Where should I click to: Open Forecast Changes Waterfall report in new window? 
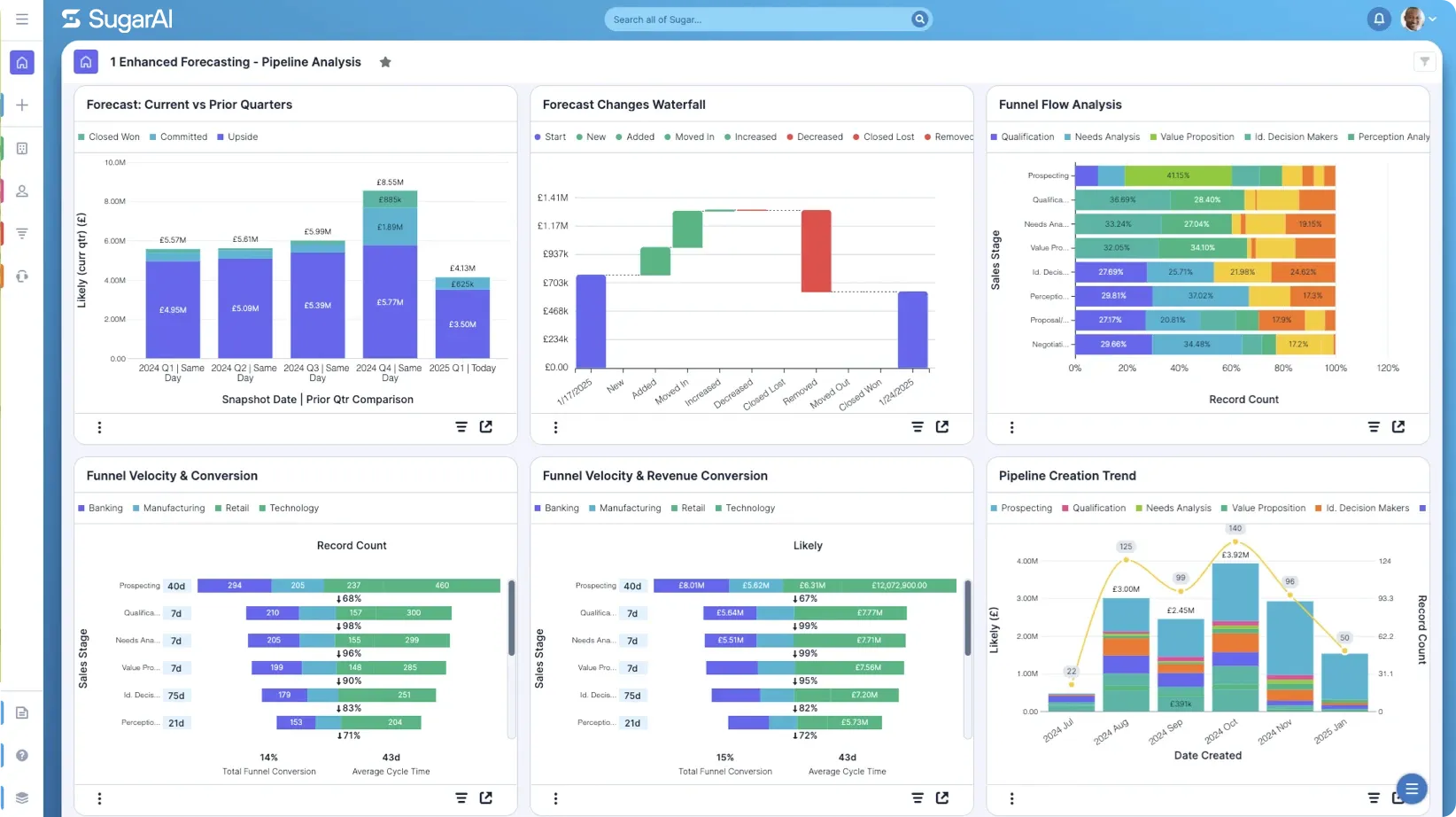tap(942, 427)
